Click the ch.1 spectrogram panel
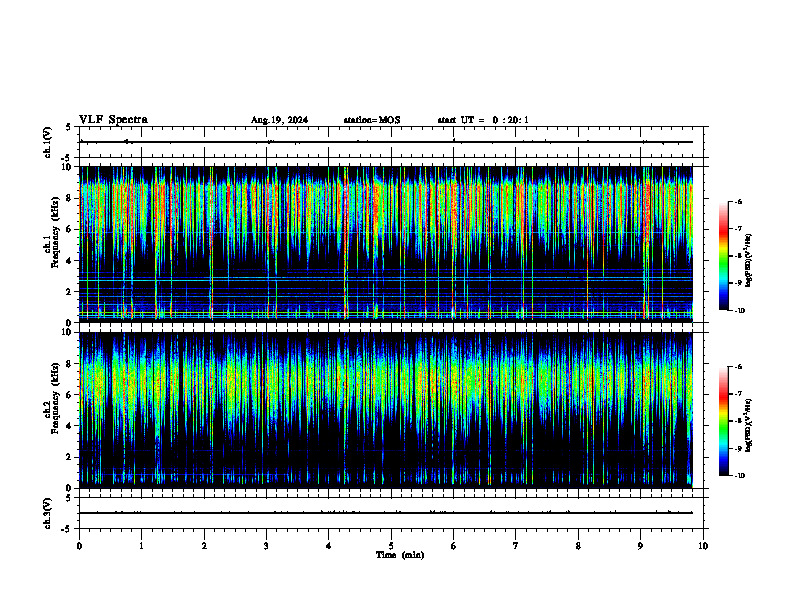The width and height of the screenshot is (792, 612). (x=386, y=244)
